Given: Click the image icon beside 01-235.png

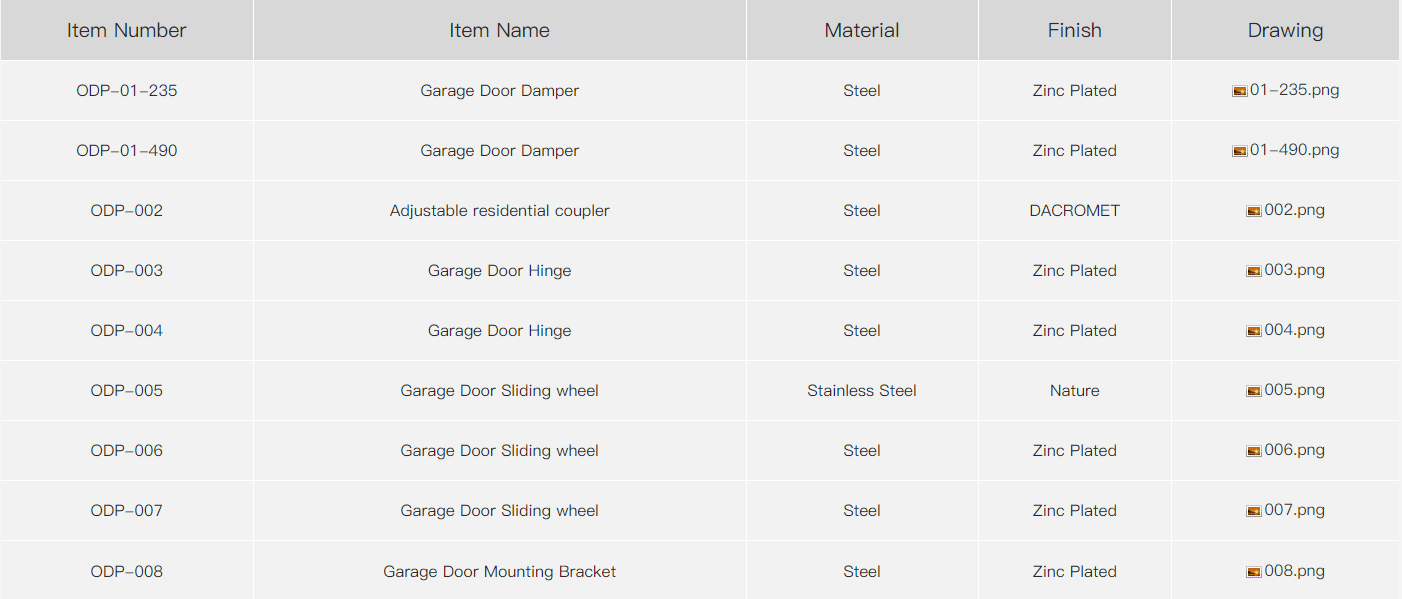Looking at the screenshot, I should point(1240,91).
